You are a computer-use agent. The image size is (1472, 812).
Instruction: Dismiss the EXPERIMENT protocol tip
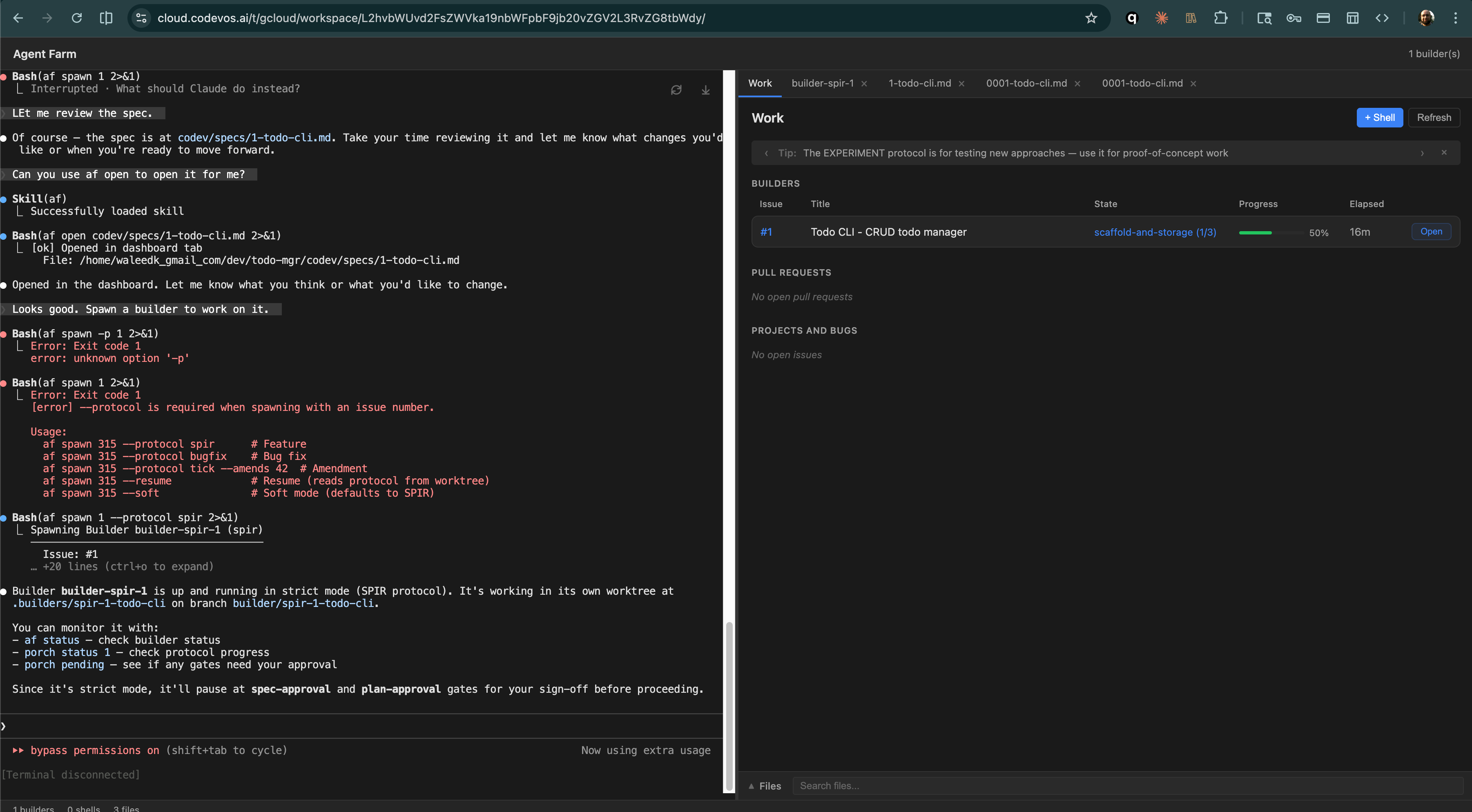coord(1444,153)
